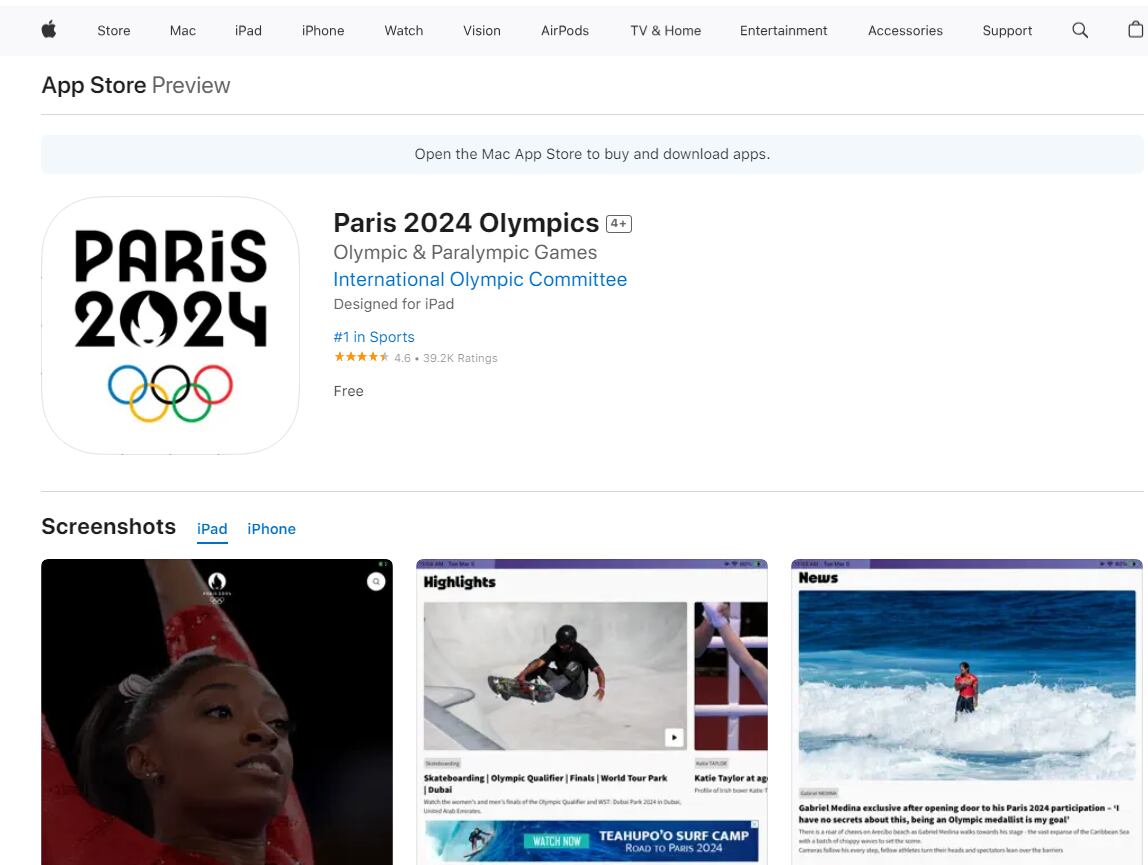The height and width of the screenshot is (865, 1148).
Task: Open the Highlights screenshot thumbnail
Action: tap(592, 712)
